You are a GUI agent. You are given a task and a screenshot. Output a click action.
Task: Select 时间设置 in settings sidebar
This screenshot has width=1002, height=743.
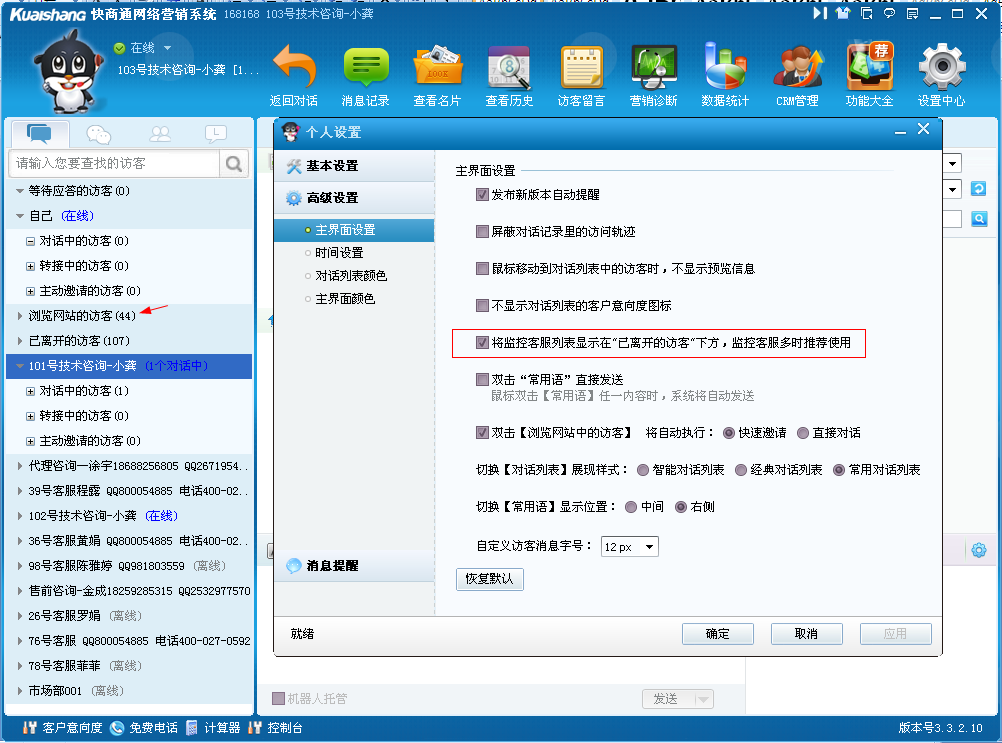339,253
